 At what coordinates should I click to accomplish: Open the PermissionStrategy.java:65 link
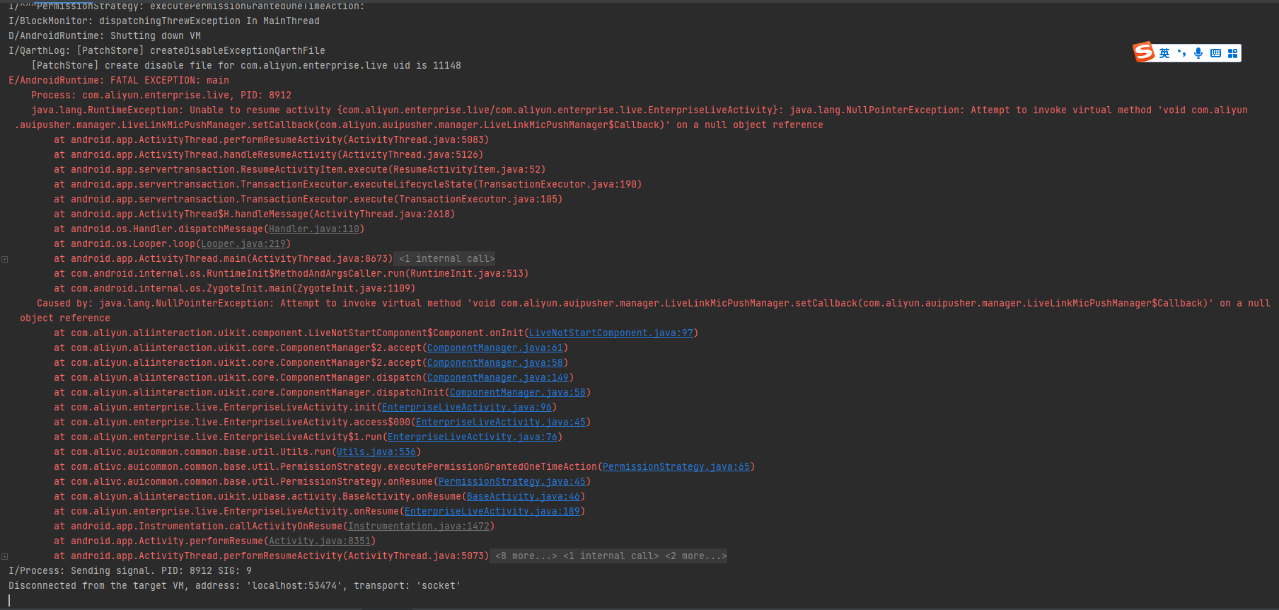tap(674, 467)
